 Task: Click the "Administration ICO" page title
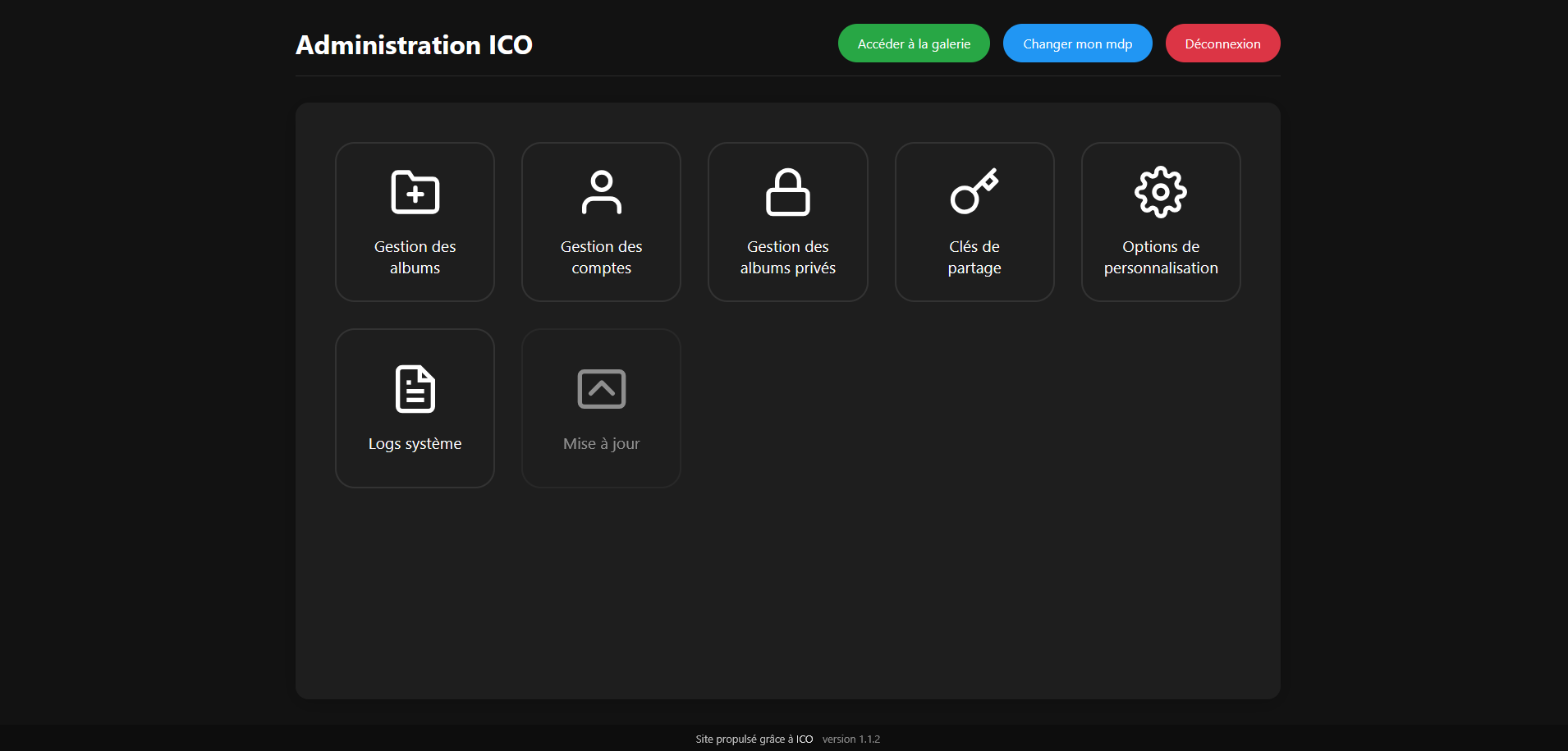pyautogui.click(x=414, y=45)
